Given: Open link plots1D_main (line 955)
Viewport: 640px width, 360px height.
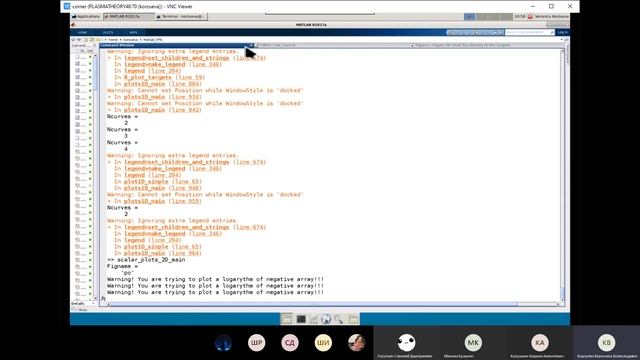Looking at the screenshot, I should tap(163, 201).
